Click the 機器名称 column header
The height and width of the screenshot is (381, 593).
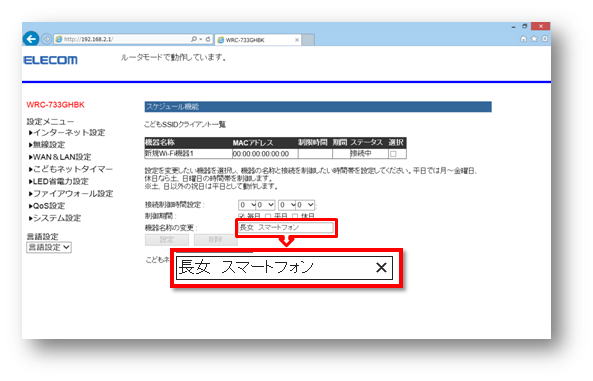[160, 143]
